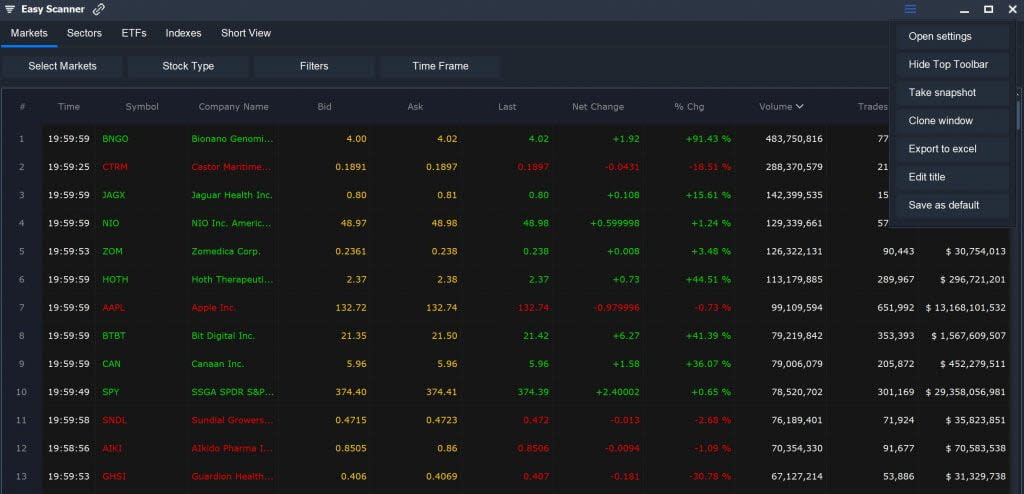This screenshot has height=494, width=1024.
Task: Click the vertical scrollbar of the table
Action: pos(1017,116)
